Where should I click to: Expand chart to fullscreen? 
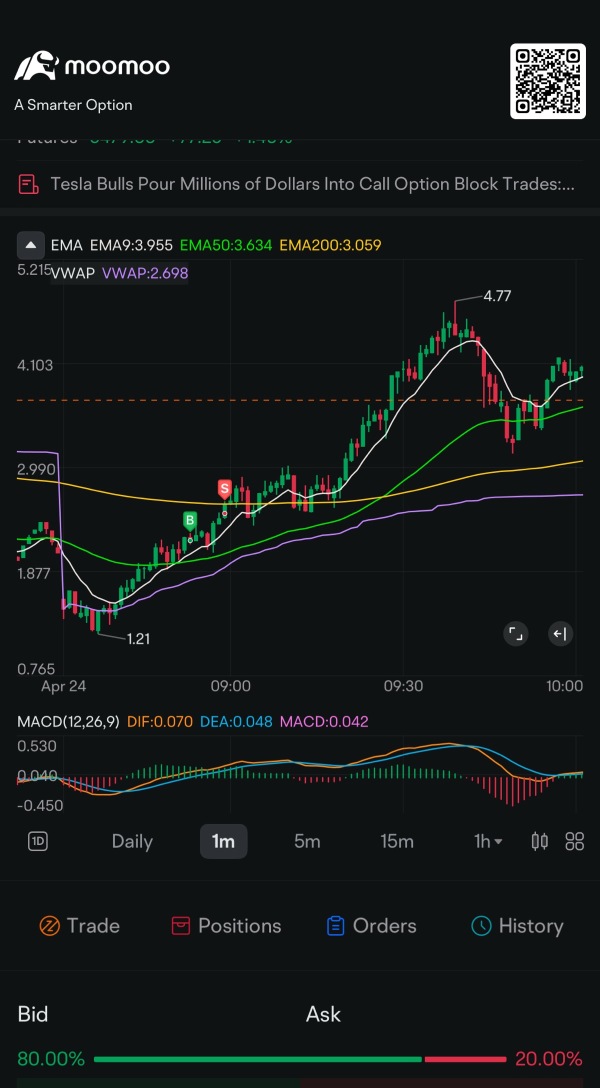click(515, 634)
